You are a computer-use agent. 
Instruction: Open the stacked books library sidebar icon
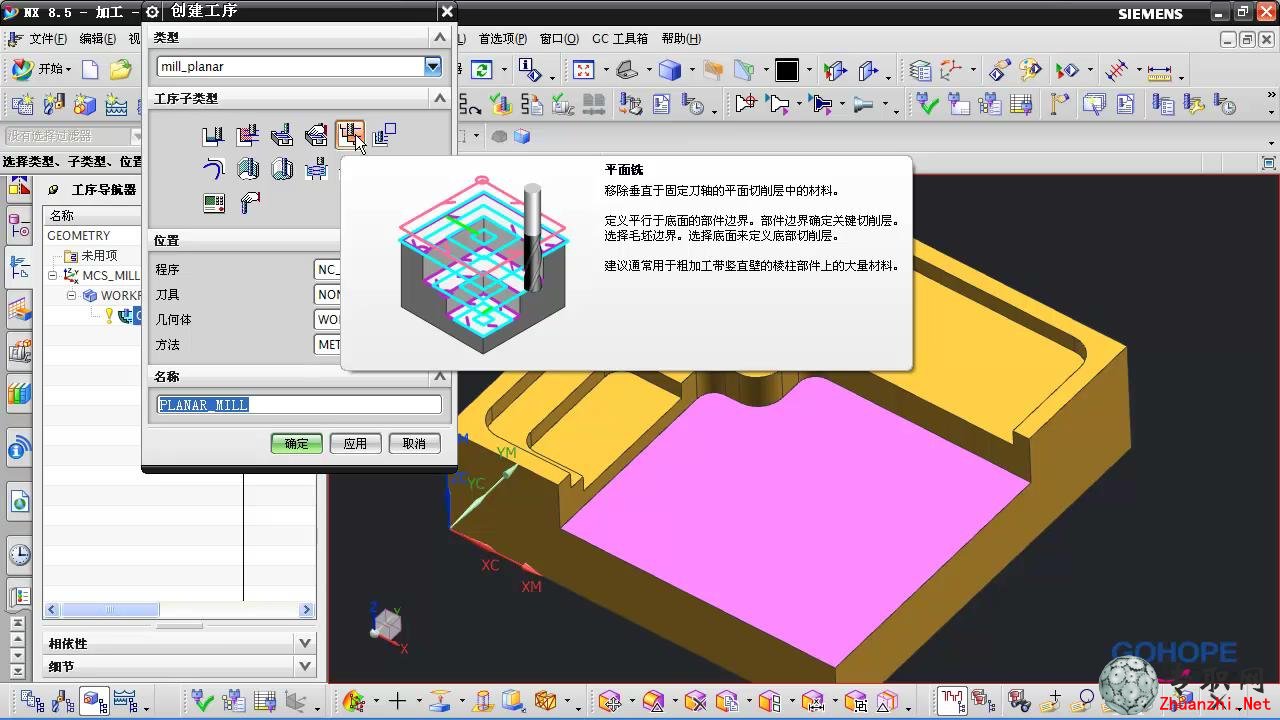click(x=19, y=393)
